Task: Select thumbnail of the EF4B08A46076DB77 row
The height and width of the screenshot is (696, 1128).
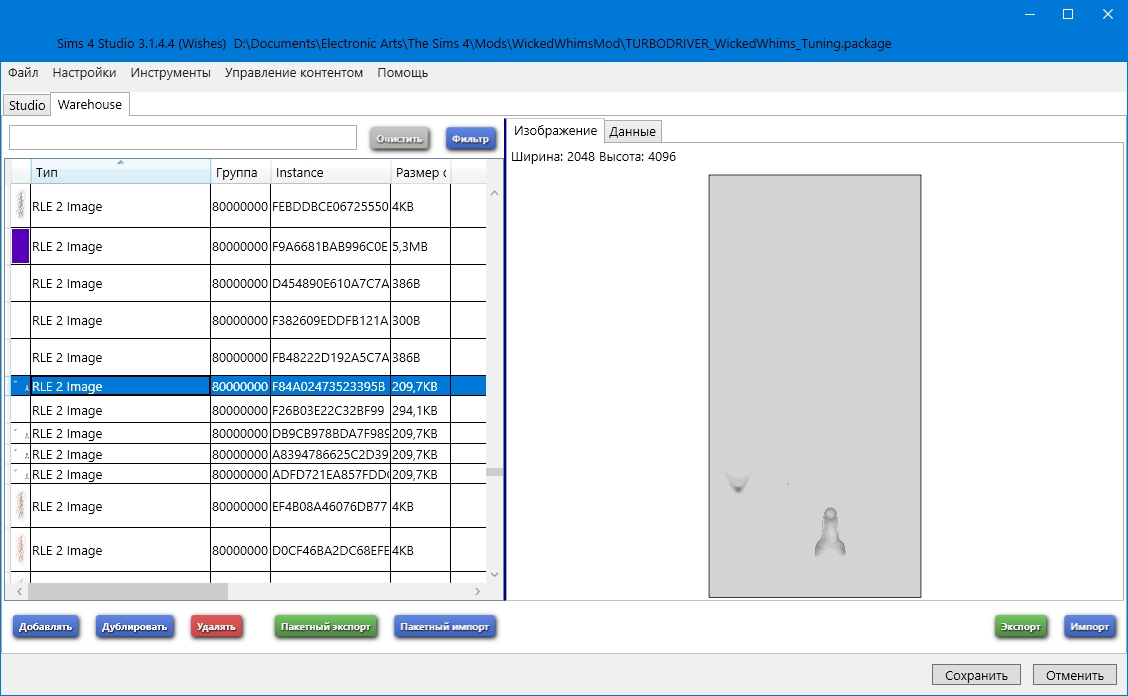Action: tap(20, 506)
